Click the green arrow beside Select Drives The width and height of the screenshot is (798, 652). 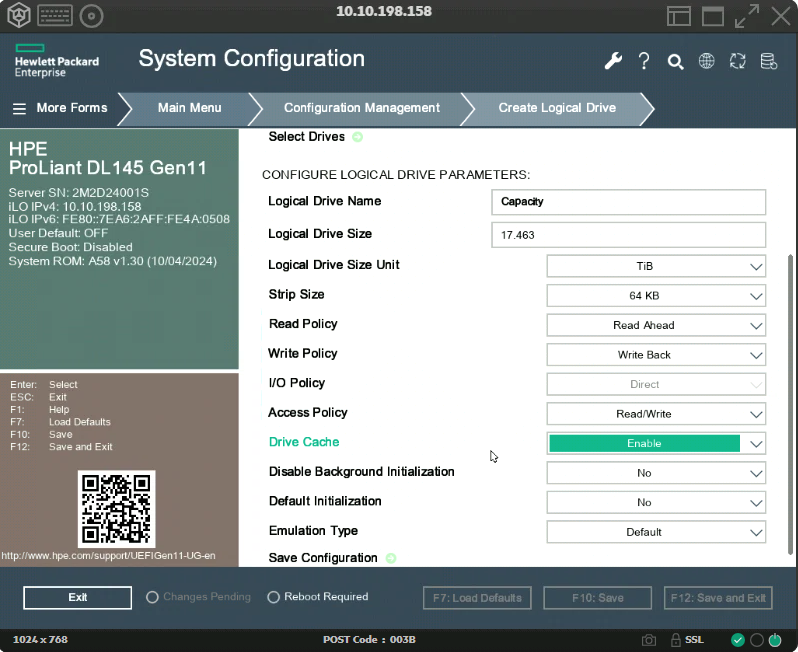(358, 137)
